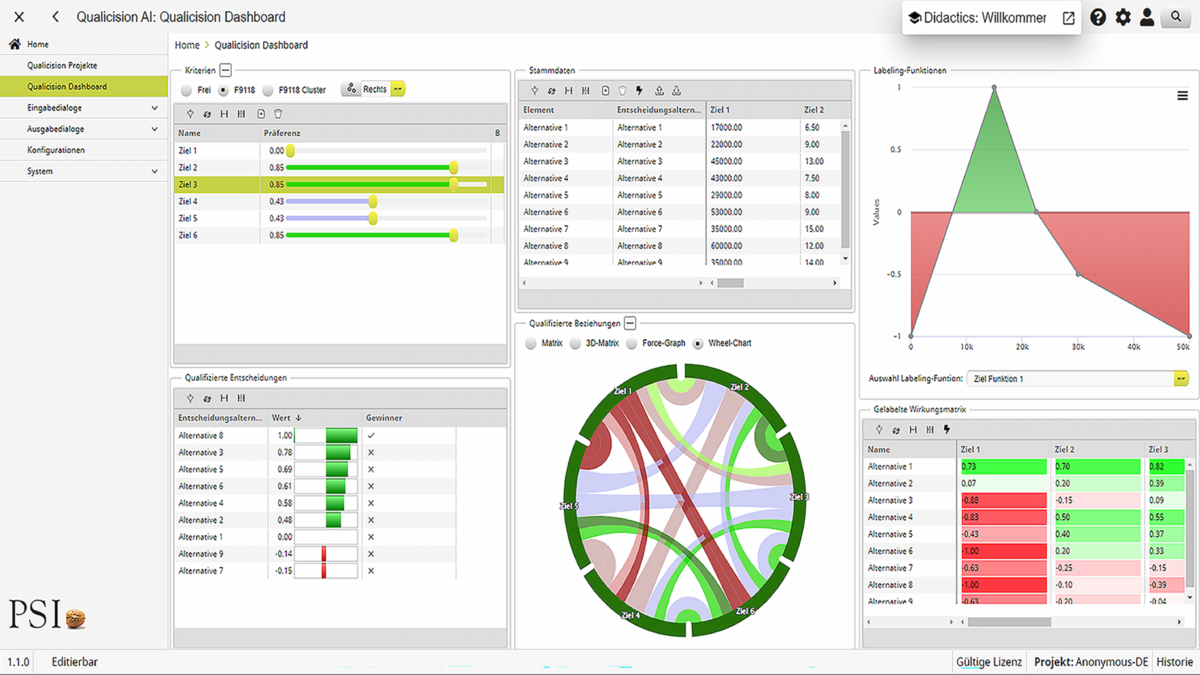Switch relations view to Force-Graph
The height and width of the screenshot is (675, 1200).
coord(632,343)
